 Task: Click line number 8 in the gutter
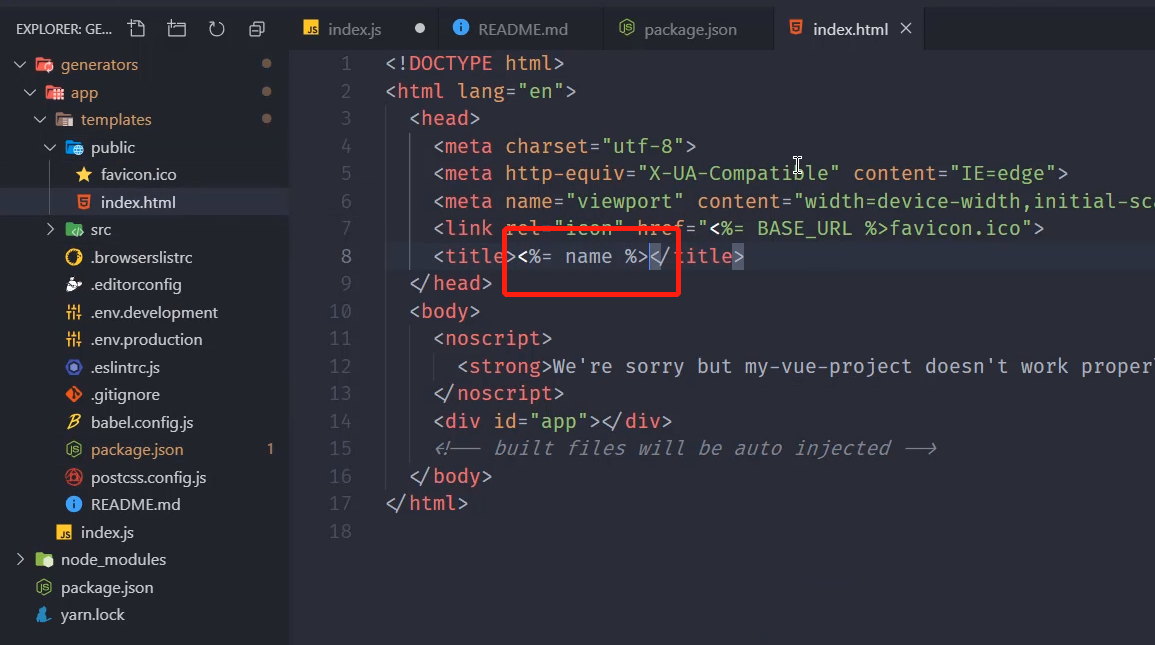tap(345, 256)
